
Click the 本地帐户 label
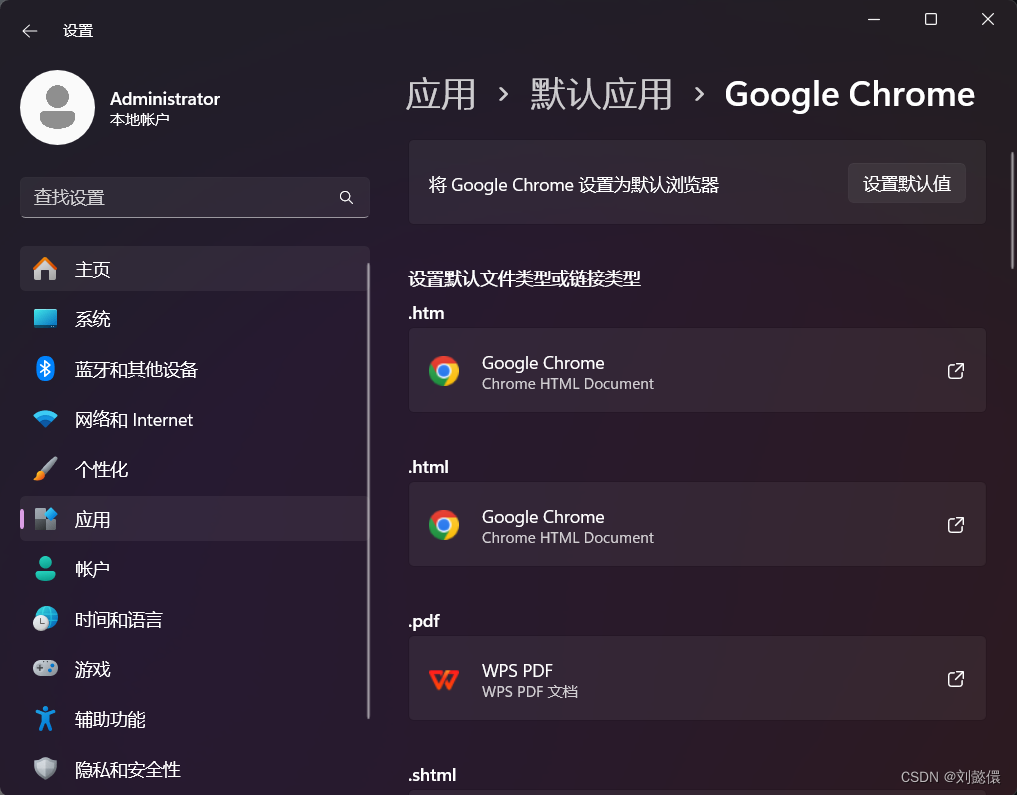tap(139, 120)
